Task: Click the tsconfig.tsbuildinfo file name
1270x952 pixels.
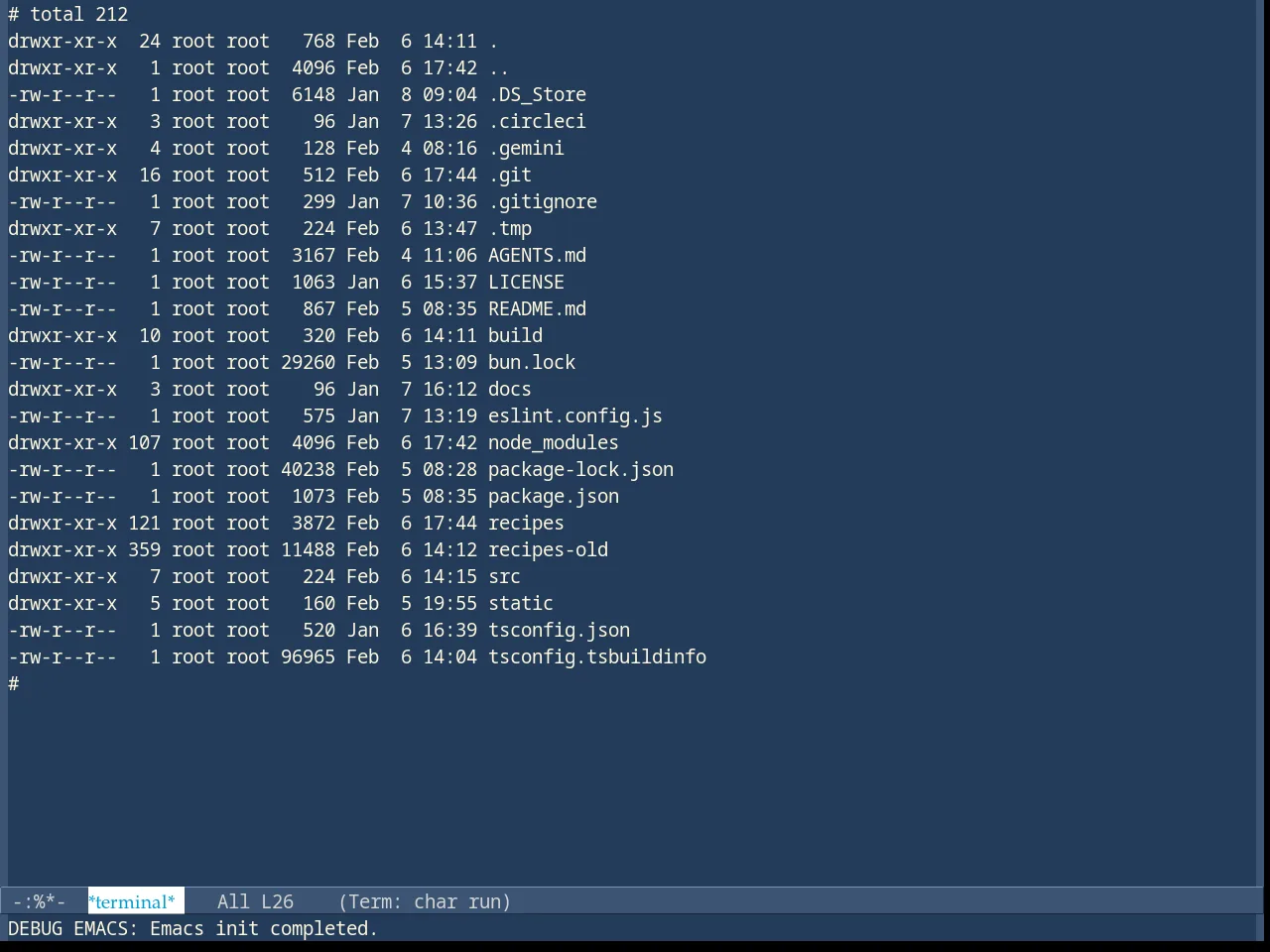Action: (x=597, y=656)
